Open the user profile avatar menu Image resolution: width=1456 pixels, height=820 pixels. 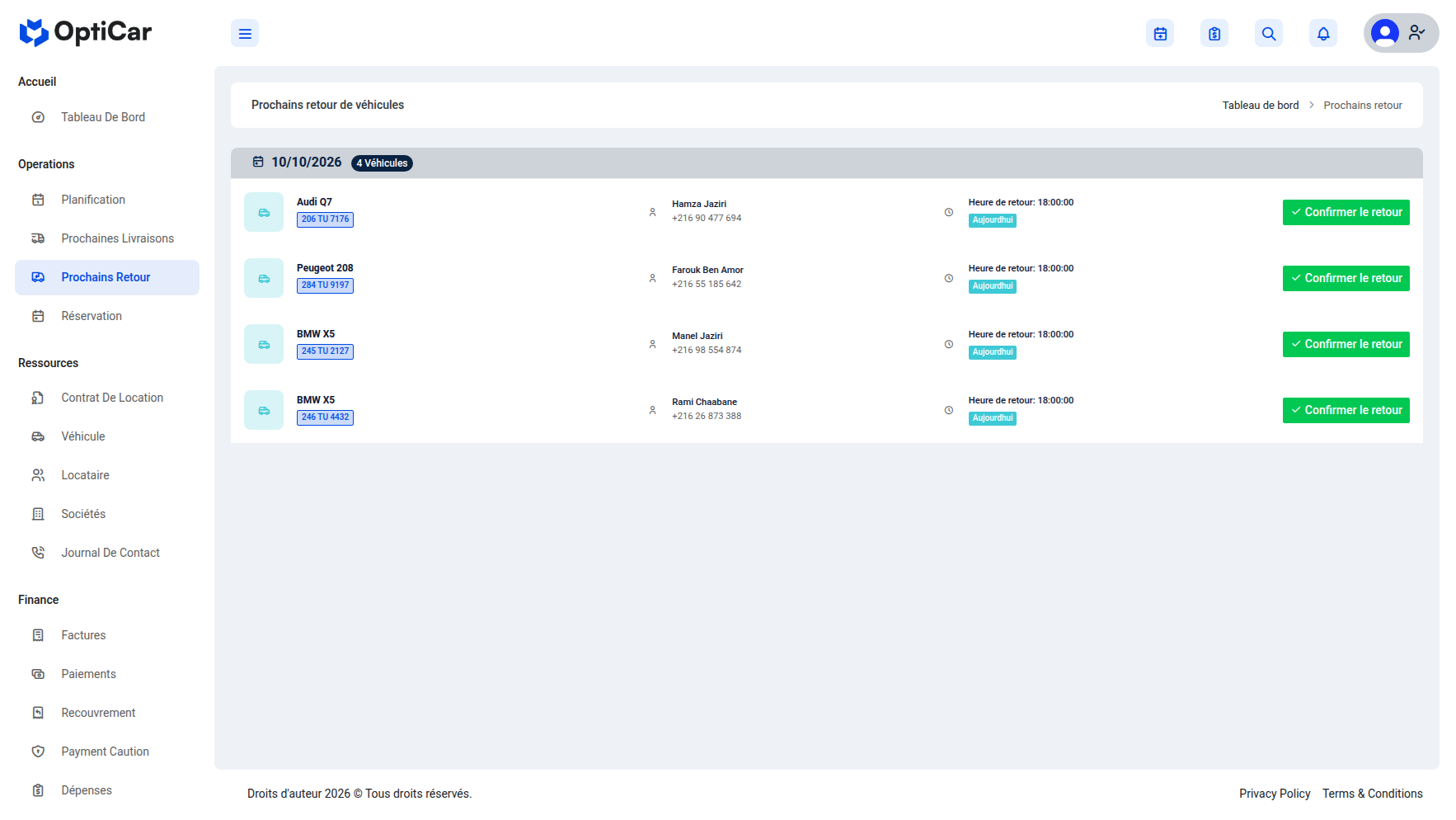[x=1401, y=33]
